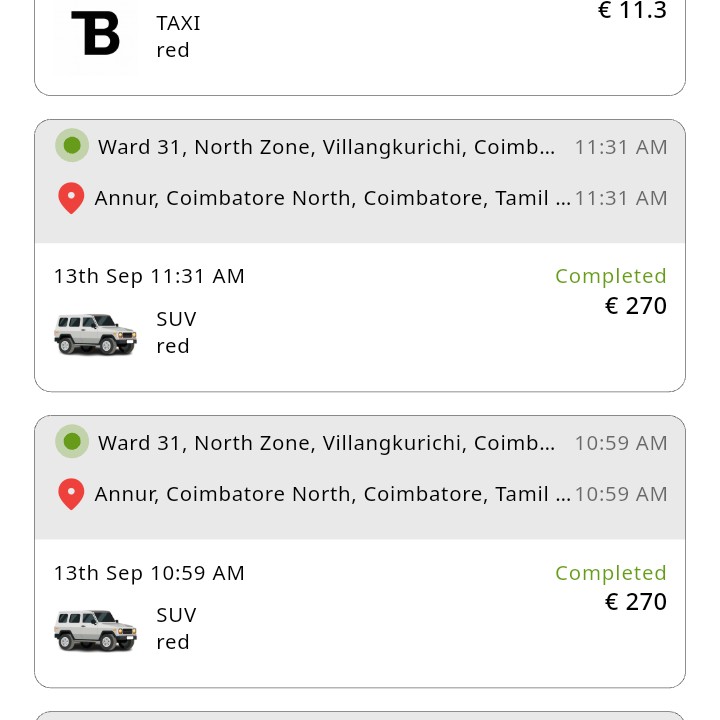Tap the € 11.3 fare amount
This screenshot has width=720, height=720.
click(x=631, y=11)
